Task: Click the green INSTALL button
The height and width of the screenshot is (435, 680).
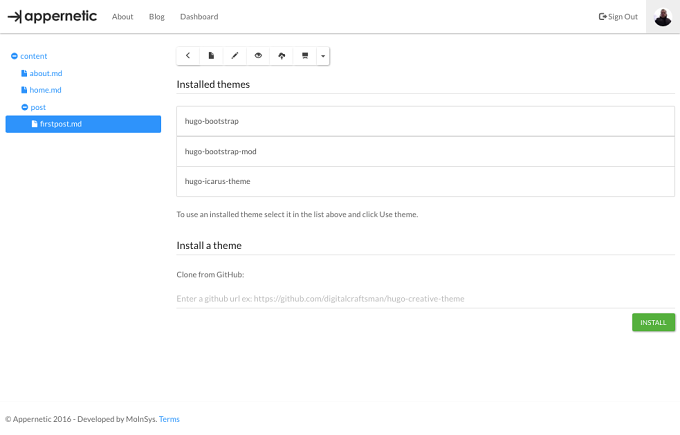Action: (653, 322)
